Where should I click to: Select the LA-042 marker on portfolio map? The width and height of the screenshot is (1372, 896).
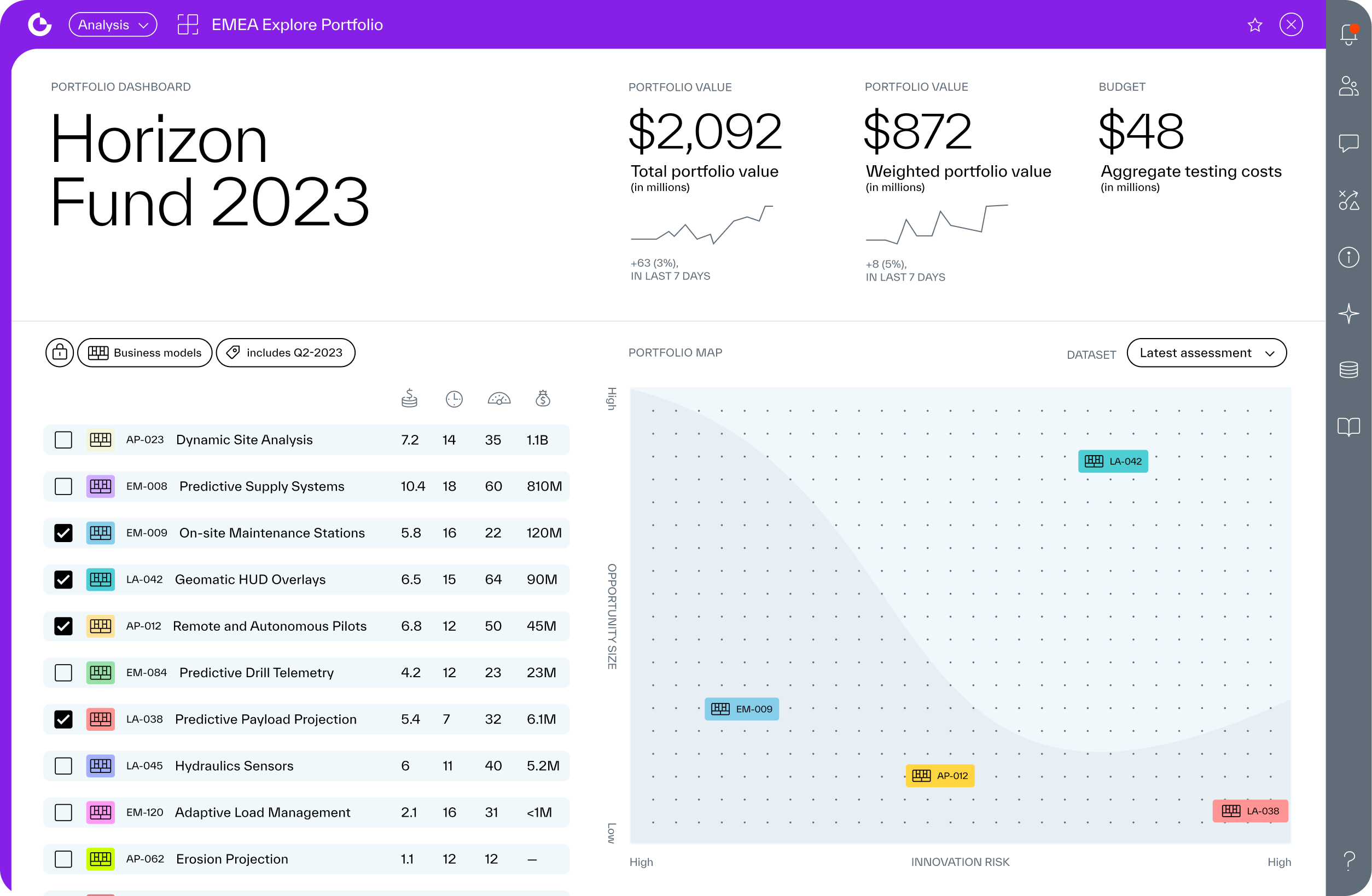(x=1113, y=461)
